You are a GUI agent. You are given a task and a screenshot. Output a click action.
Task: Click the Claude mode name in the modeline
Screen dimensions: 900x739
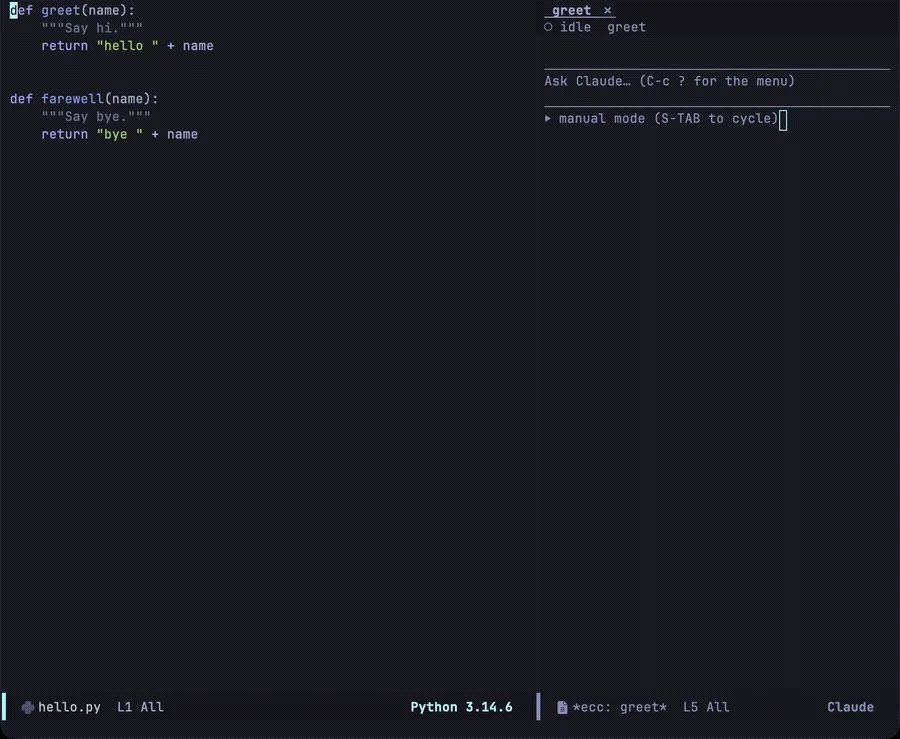(850, 707)
